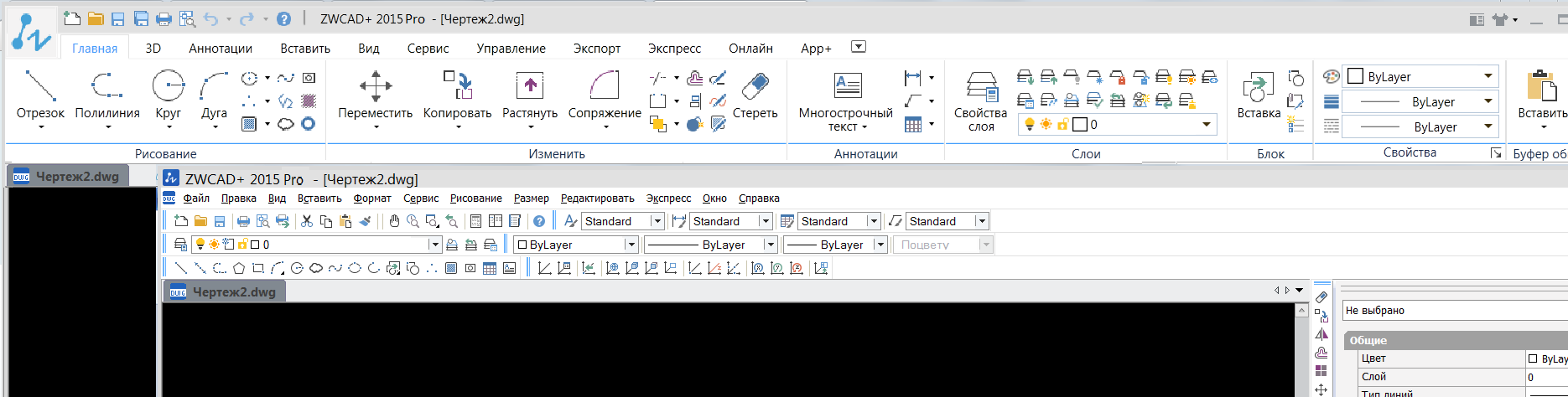1568x397 pixels.
Task: Click the Общие section header in properties
Action: 1455,341
